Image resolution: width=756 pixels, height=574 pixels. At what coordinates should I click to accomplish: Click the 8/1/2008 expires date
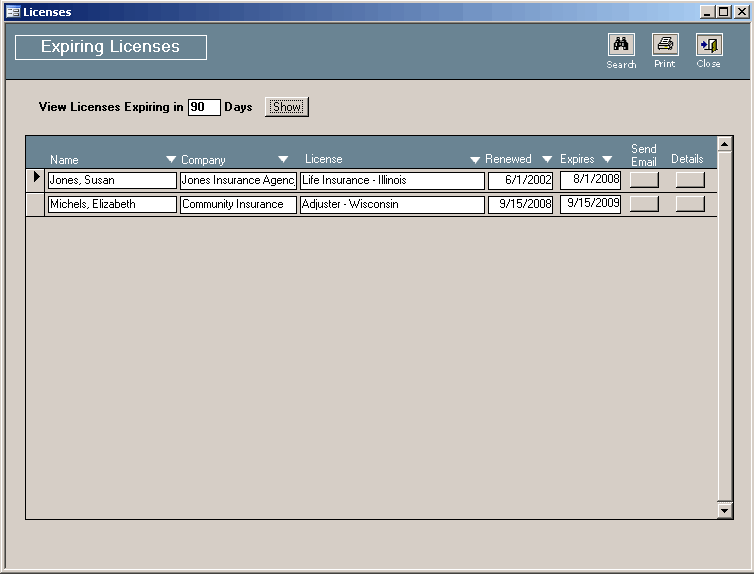click(590, 179)
